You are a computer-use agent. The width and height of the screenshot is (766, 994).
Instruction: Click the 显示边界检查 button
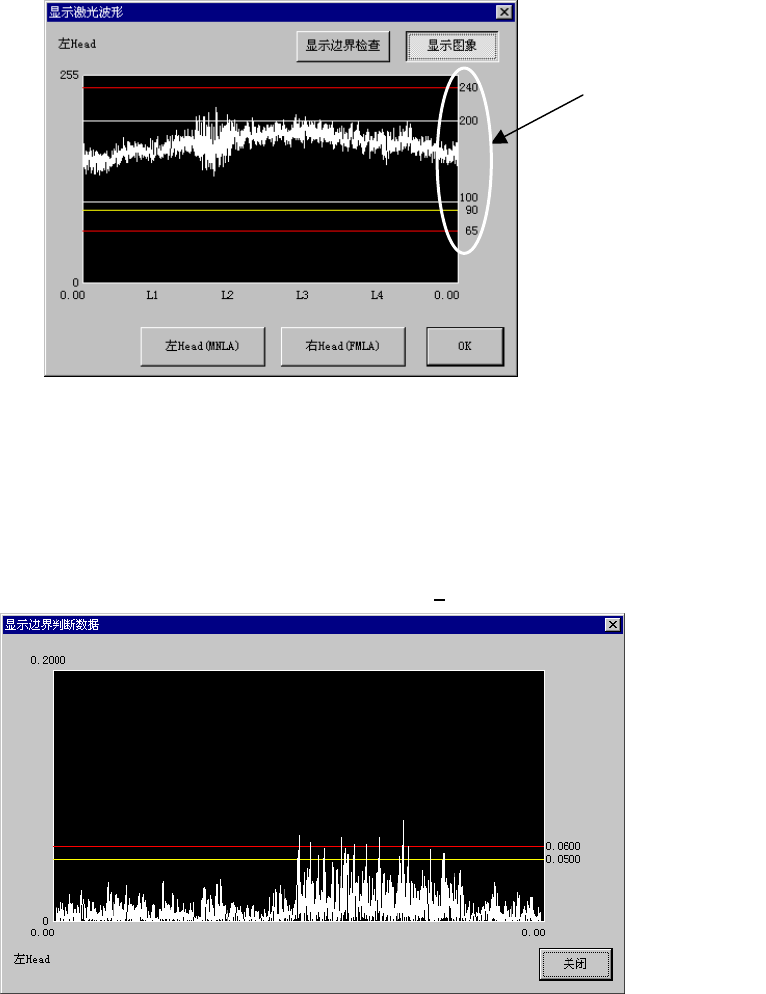343,46
